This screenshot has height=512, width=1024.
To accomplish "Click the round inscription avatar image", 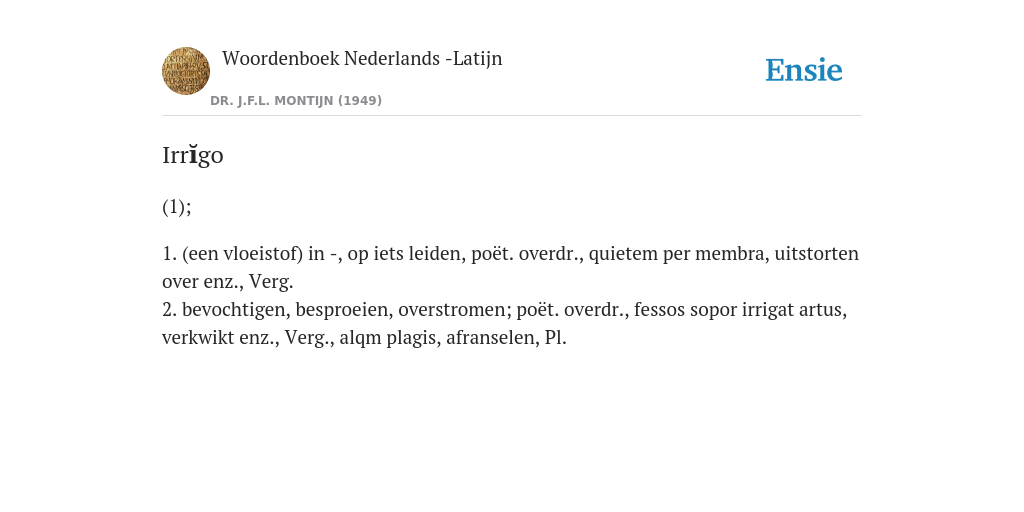I will click(x=186, y=71).
